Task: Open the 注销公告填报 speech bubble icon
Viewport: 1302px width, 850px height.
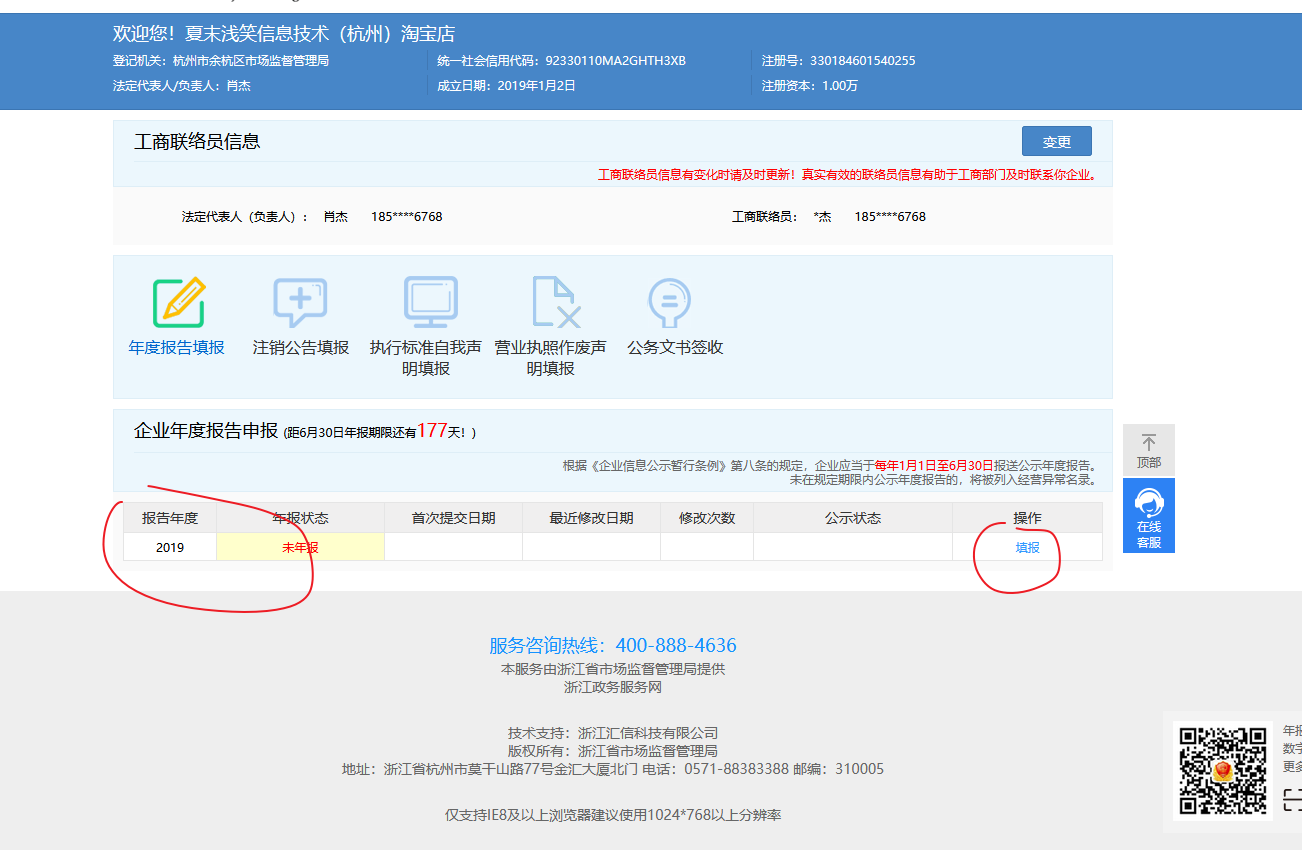Action: [301, 303]
